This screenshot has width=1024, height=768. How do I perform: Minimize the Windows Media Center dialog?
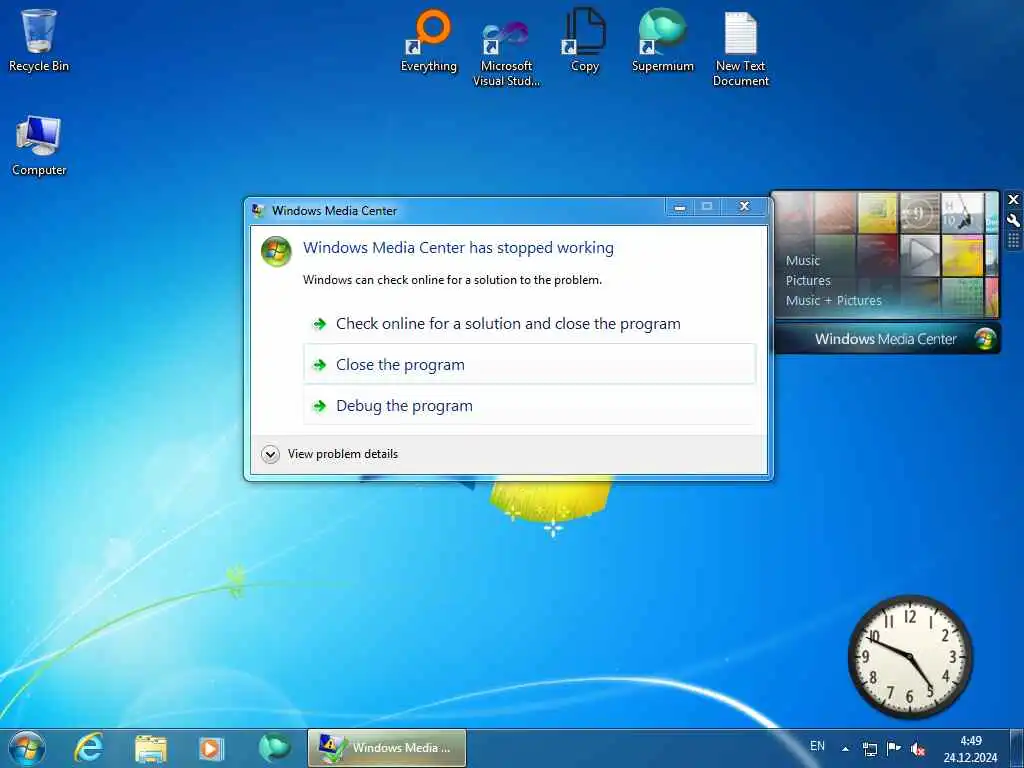pos(680,206)
